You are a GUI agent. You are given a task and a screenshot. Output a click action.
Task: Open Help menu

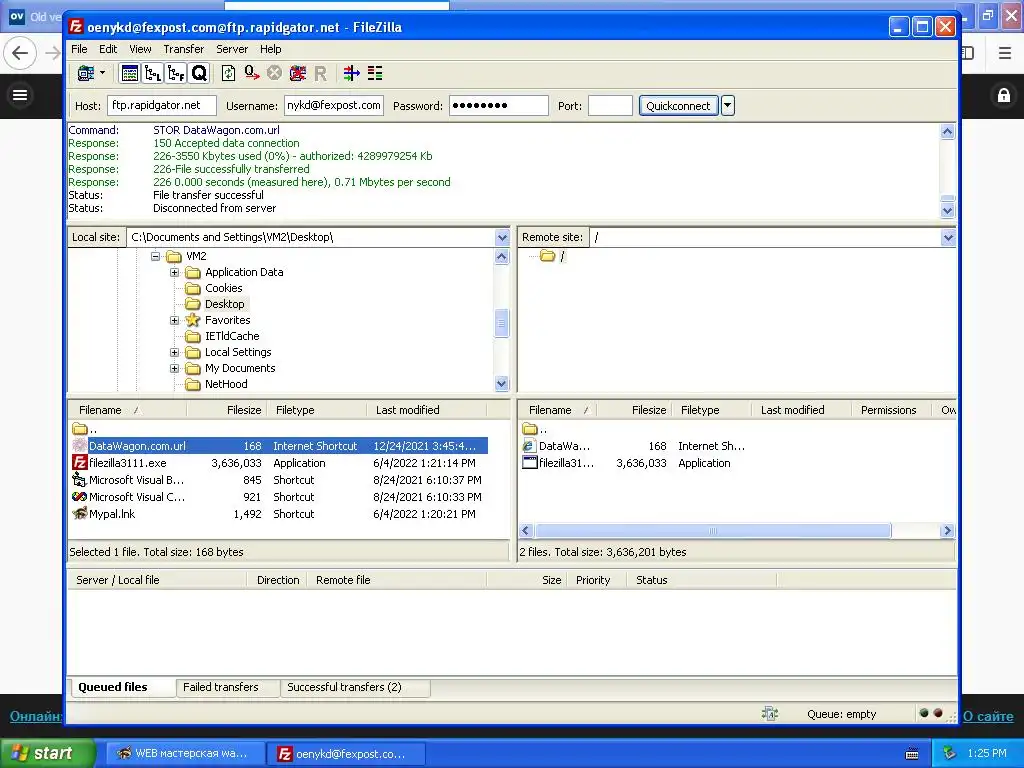tap(270, 49)
